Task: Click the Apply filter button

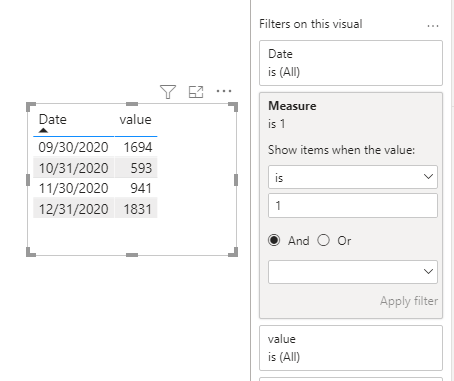Action: (x=409, y=301)
